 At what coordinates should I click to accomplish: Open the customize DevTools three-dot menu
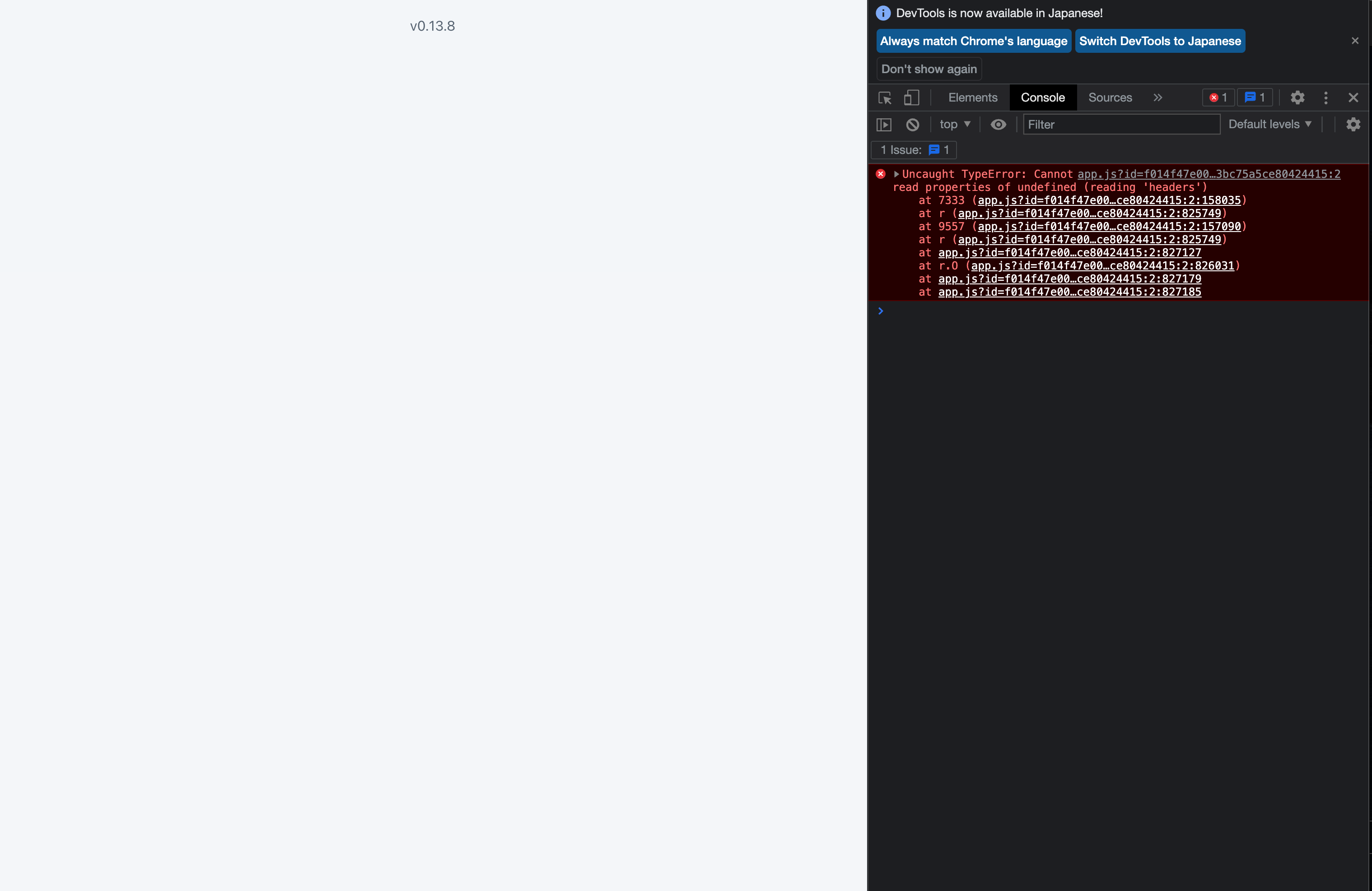pos(1326,97)
